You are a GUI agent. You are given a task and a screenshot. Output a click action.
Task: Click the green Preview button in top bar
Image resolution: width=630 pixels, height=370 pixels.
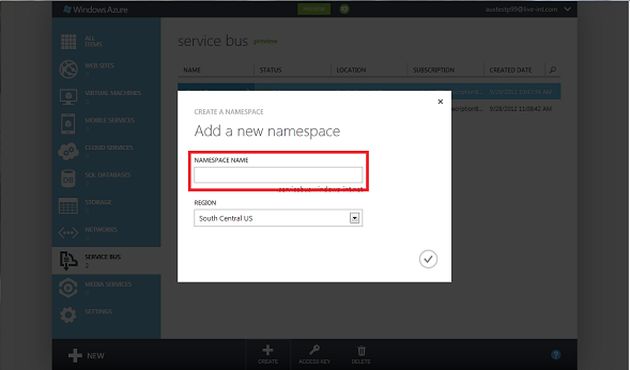pyautogui.click(x=314, y=9)
